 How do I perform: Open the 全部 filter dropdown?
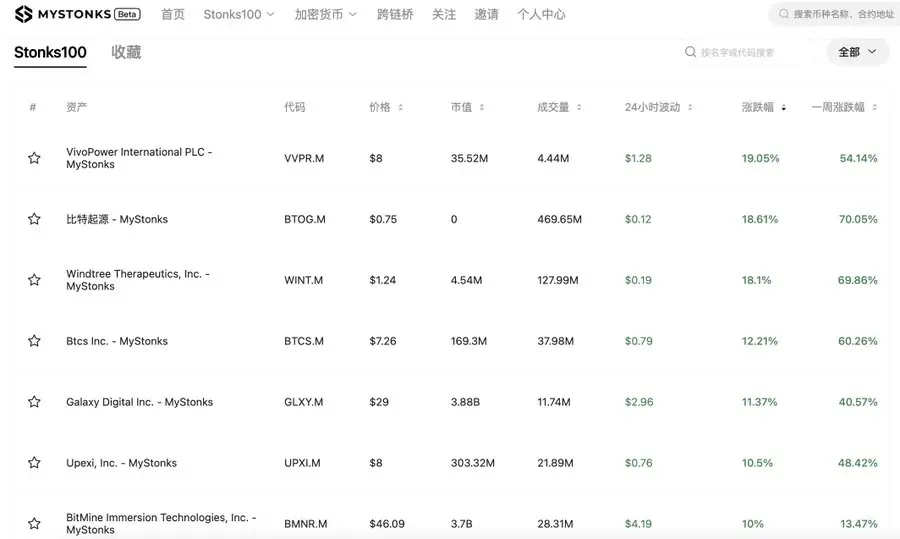858,52
